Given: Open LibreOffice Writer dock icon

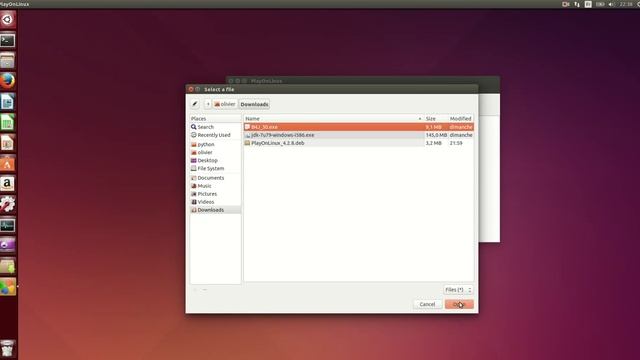Looking at the screenshot, I should click(x=8, y=102).
